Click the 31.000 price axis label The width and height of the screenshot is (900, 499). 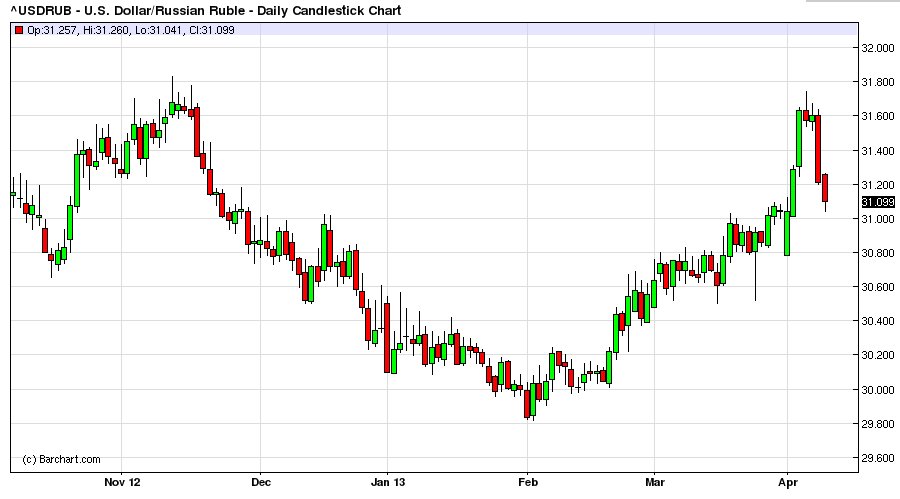[878, 219]
